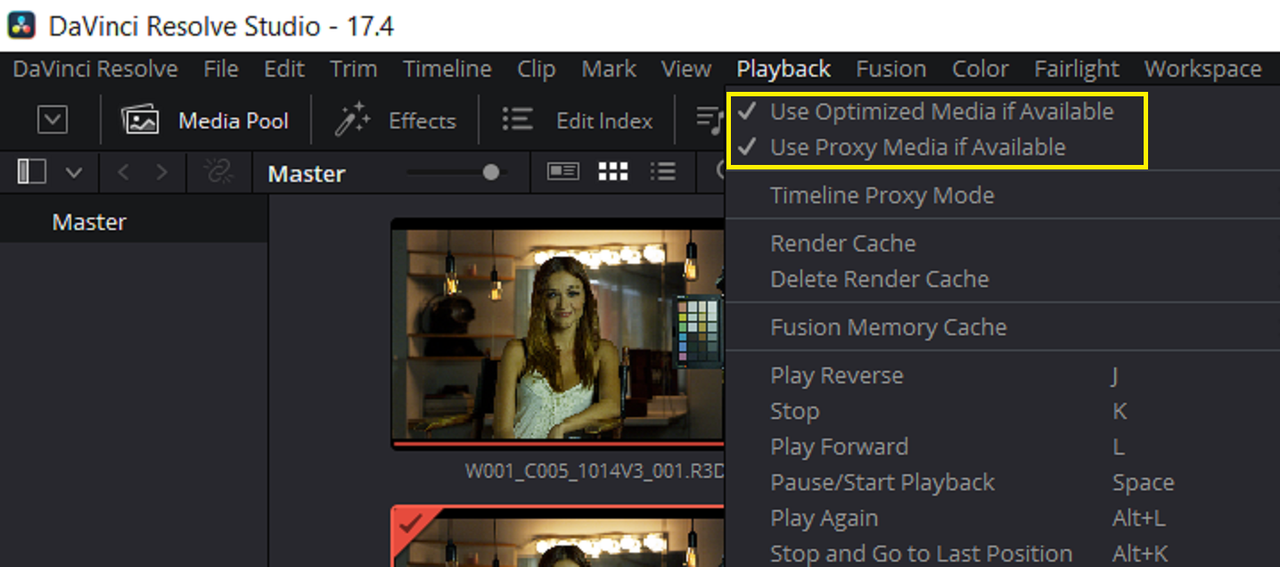This screenshot has width=1280, height=567.
Task: Open the Timeline menu
Action: [x=447, y=69]
